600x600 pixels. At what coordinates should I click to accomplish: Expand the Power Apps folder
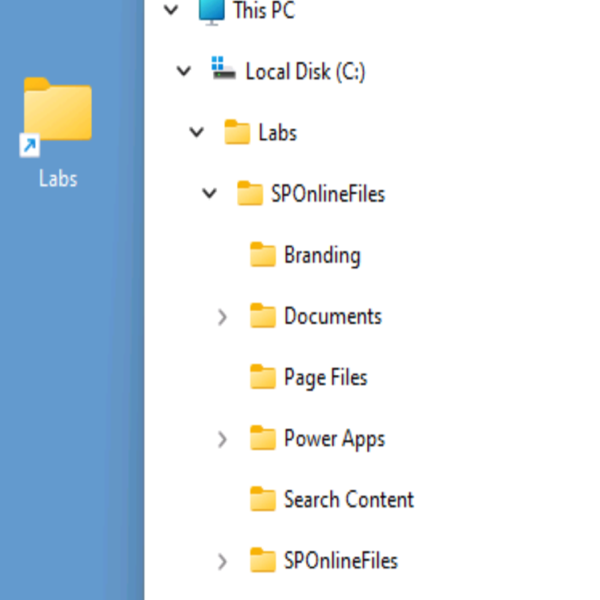222,439
